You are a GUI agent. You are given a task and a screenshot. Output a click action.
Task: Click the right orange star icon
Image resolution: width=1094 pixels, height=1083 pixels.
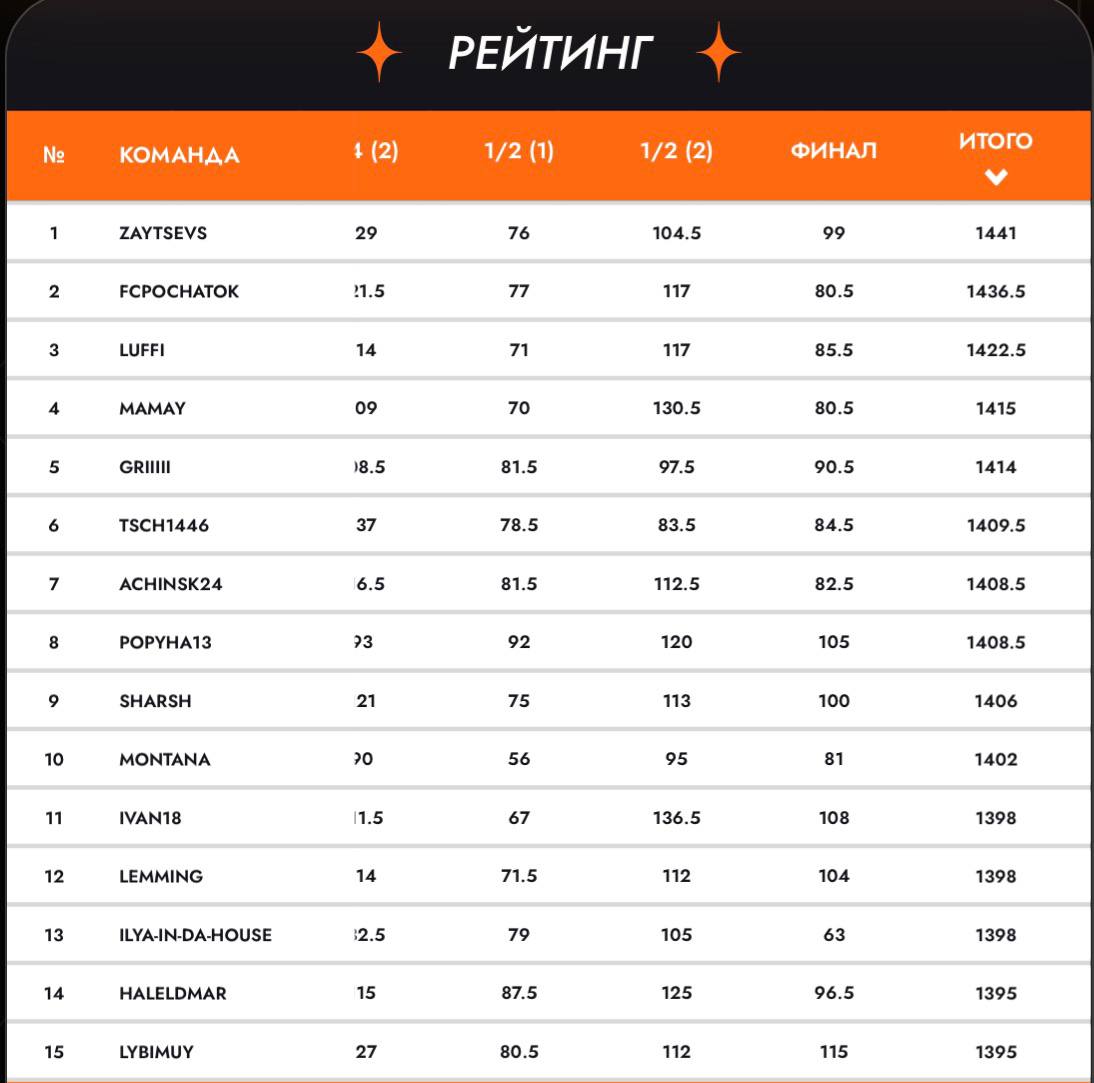coord(718,52)
